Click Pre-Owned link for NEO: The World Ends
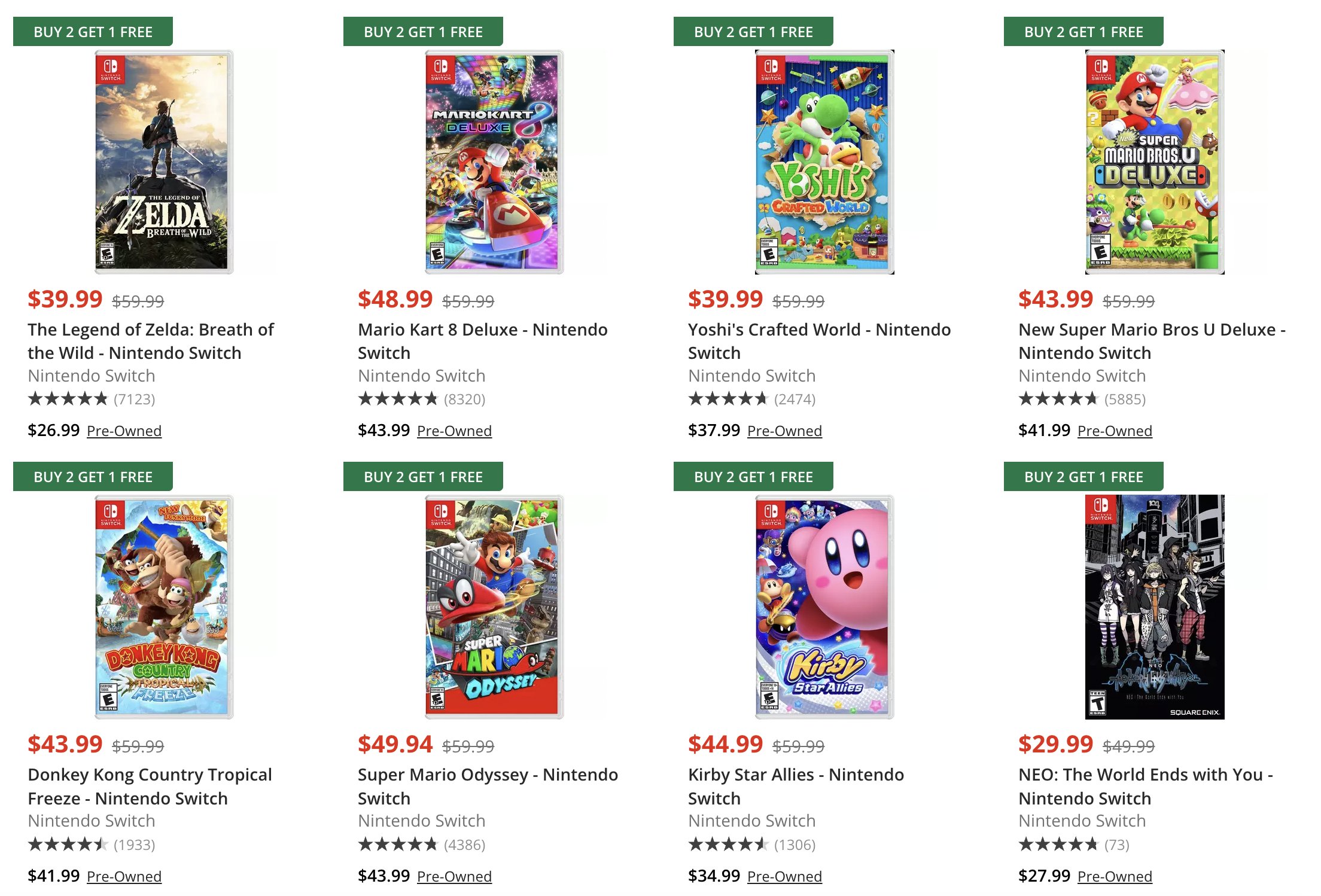1321x896 pixels. (x=1115, y=876)
